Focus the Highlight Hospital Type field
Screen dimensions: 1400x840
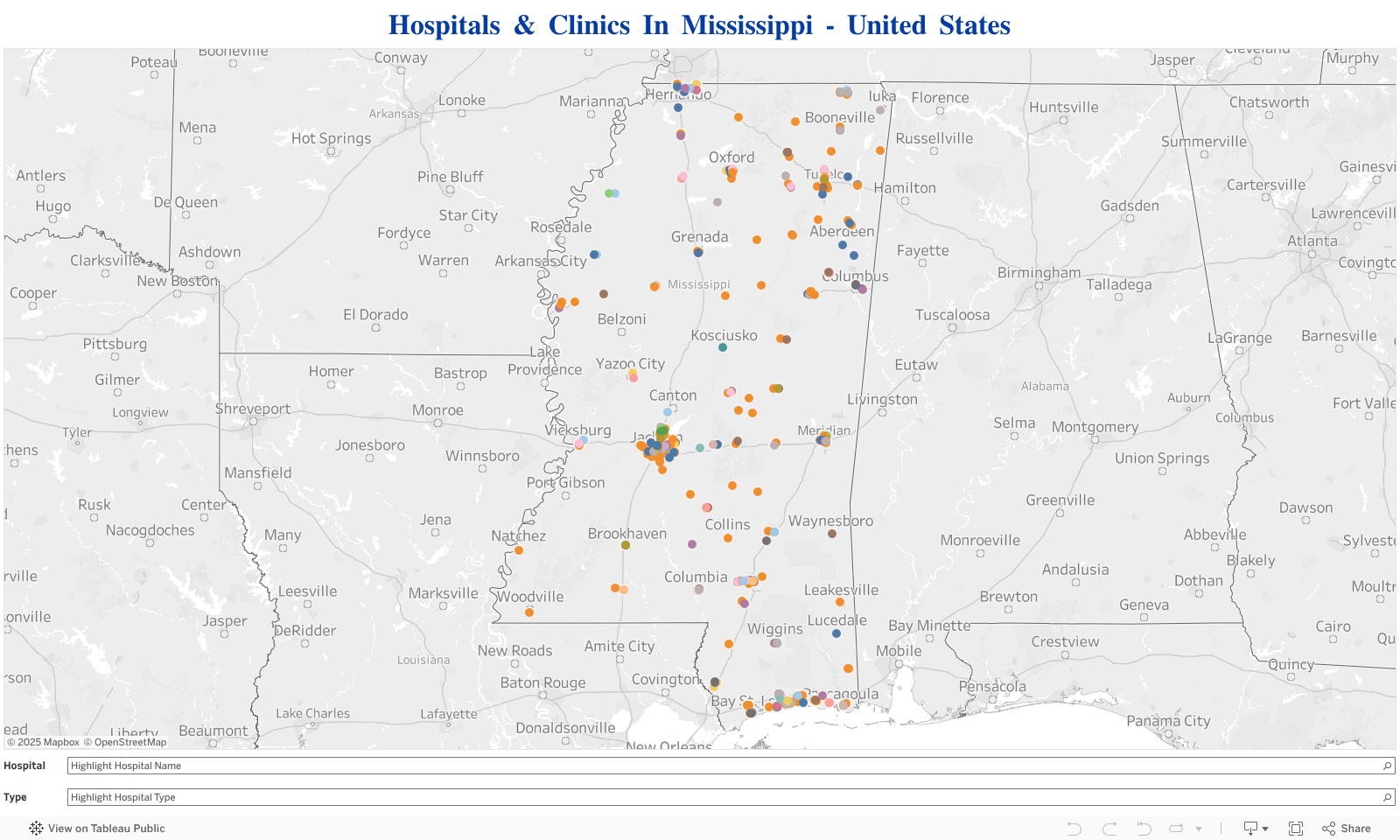point(731,797)
